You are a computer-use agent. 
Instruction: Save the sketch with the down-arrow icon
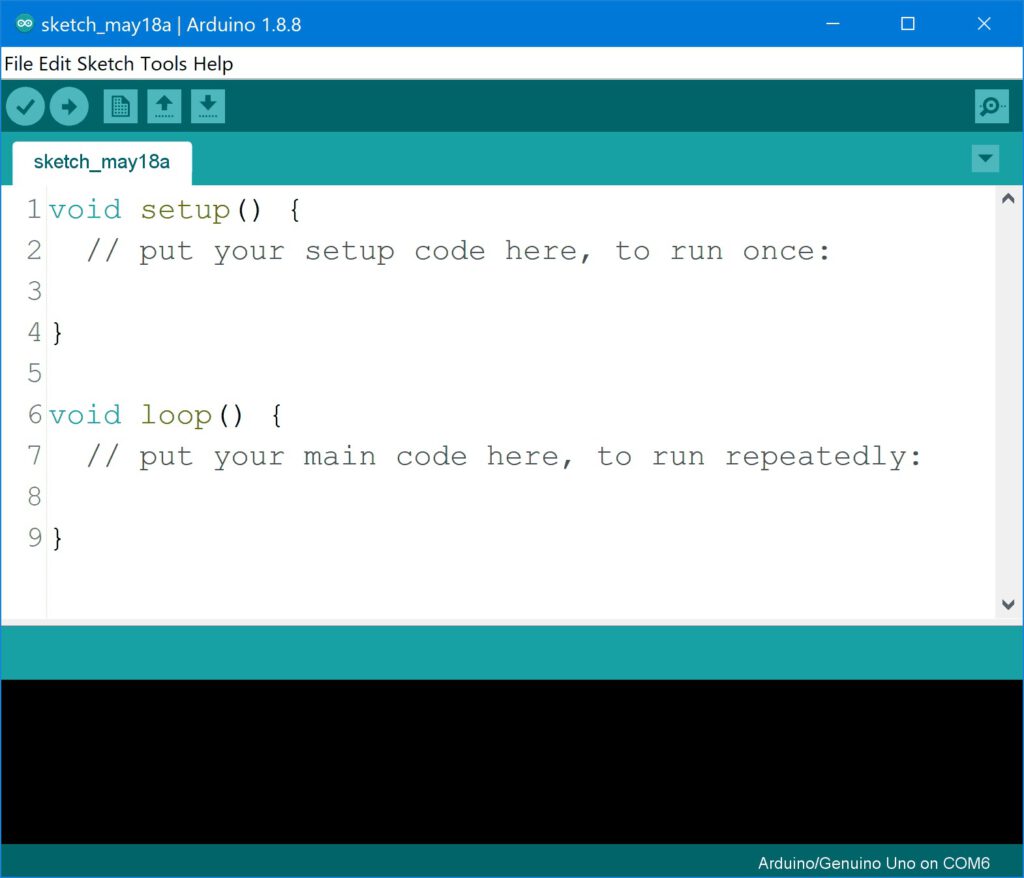tap(208, 106)
